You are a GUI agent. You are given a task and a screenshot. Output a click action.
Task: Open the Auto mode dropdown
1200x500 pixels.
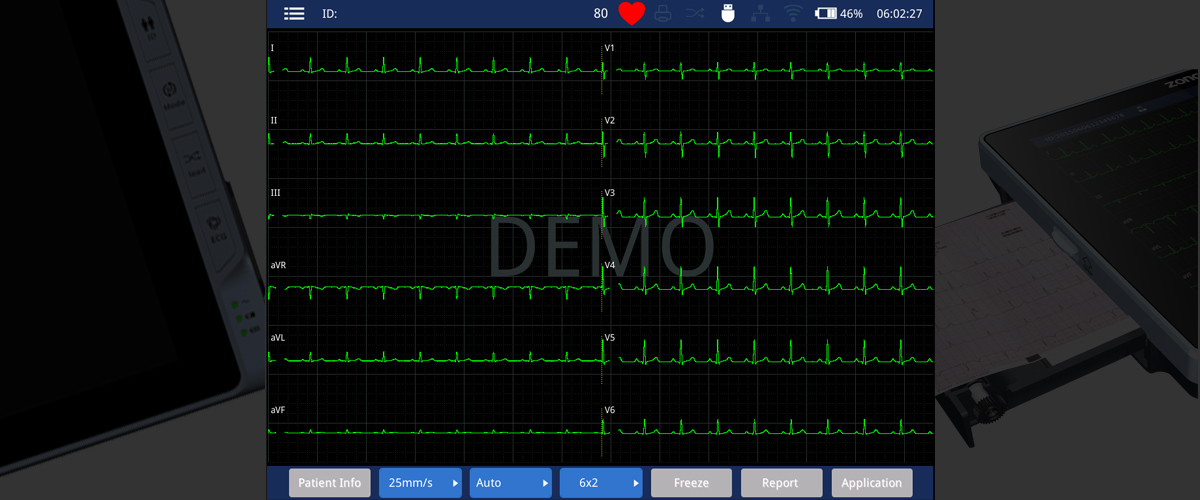click(x=510, y=483)
